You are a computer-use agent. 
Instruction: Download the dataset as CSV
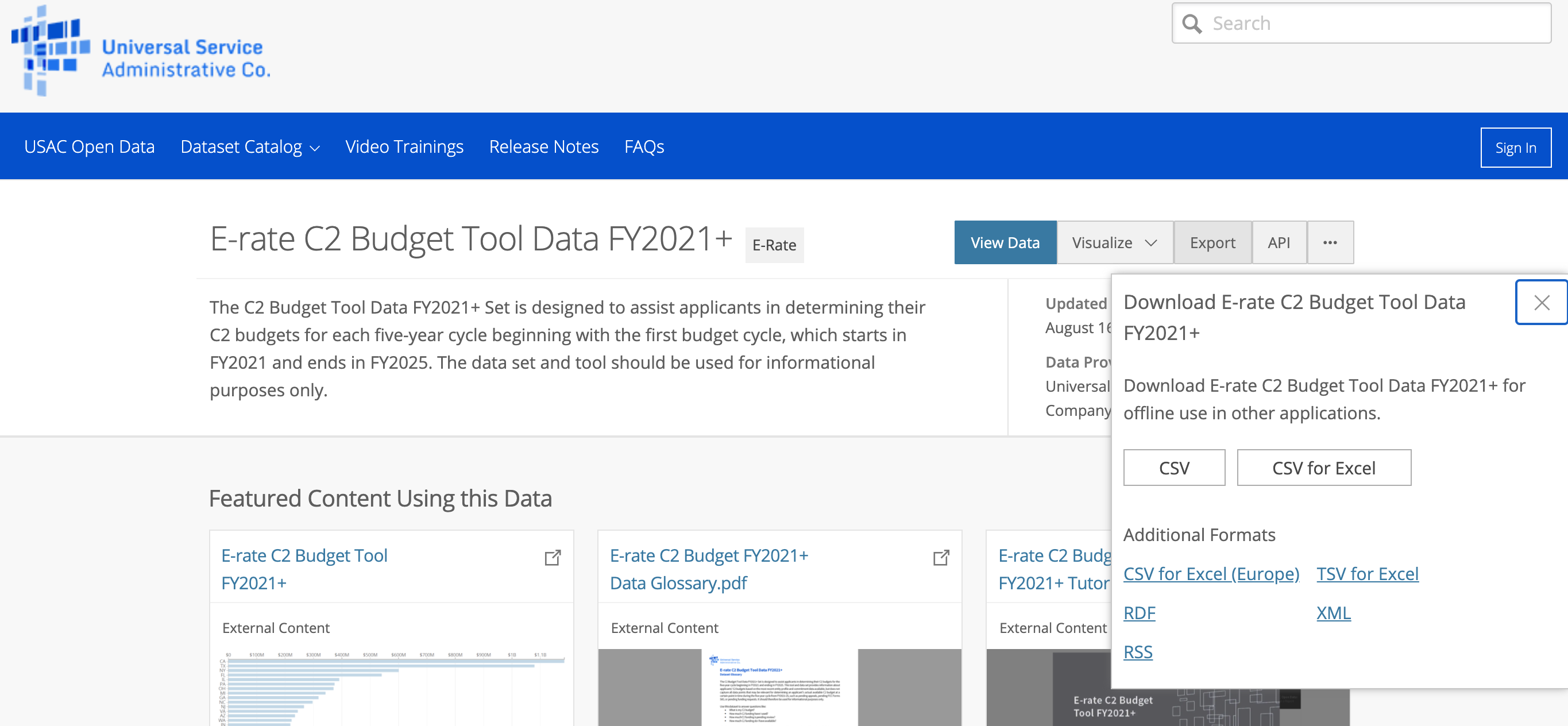pos(1173,468)
